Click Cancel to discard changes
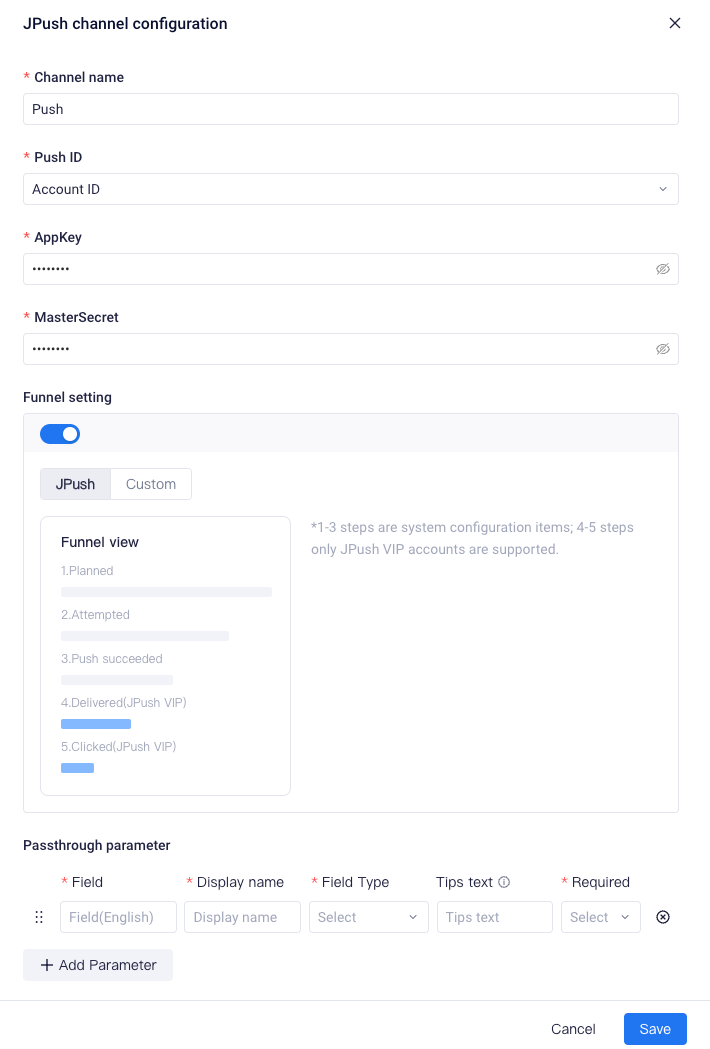Screen dimensions: 710x1049 click(x=573, y=1029)
